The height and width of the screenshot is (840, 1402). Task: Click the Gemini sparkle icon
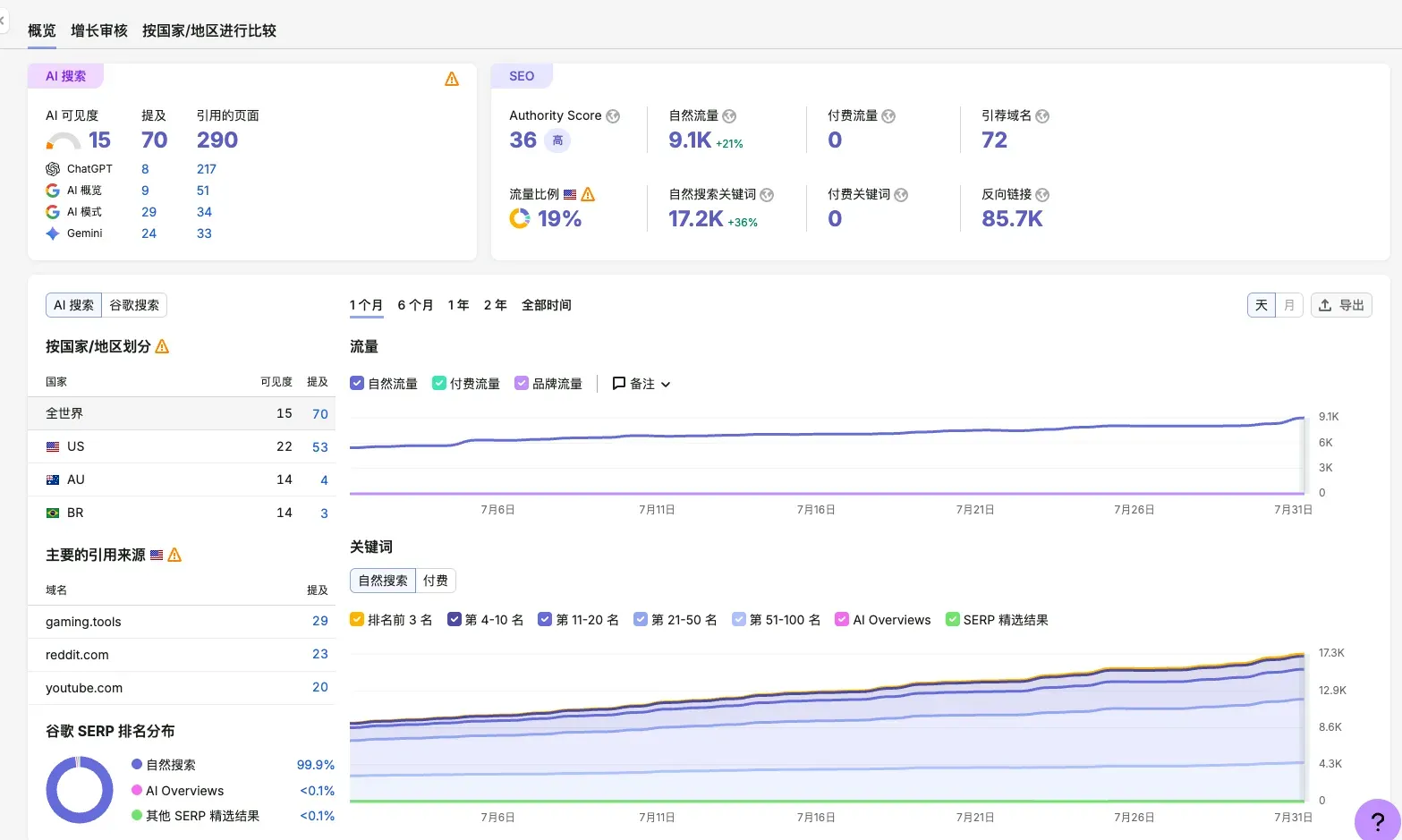click(53, 233)
